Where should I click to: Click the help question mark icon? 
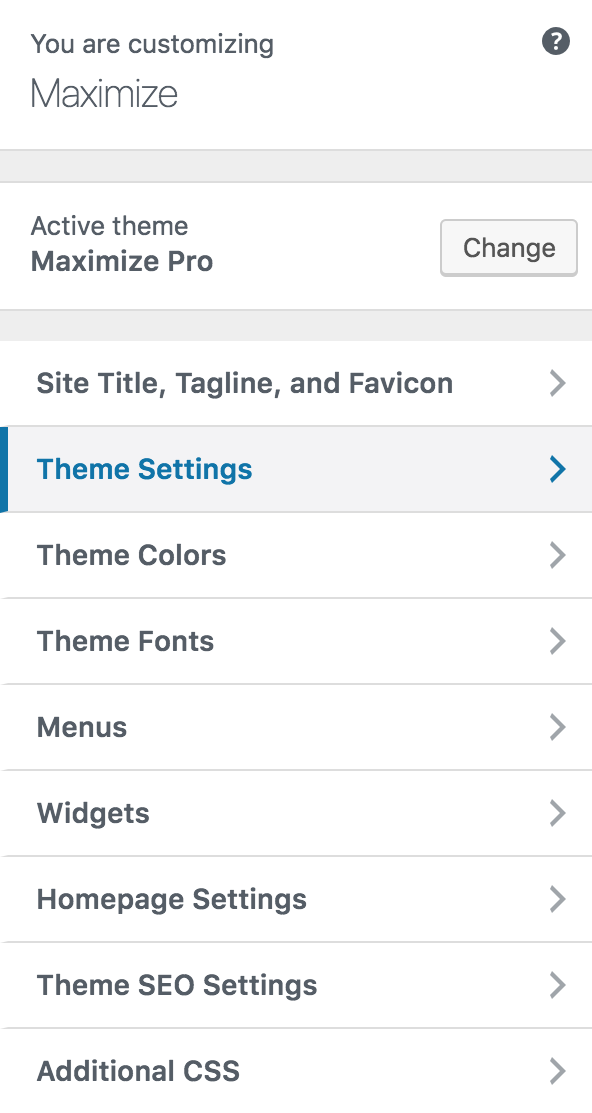click(556, 42)
